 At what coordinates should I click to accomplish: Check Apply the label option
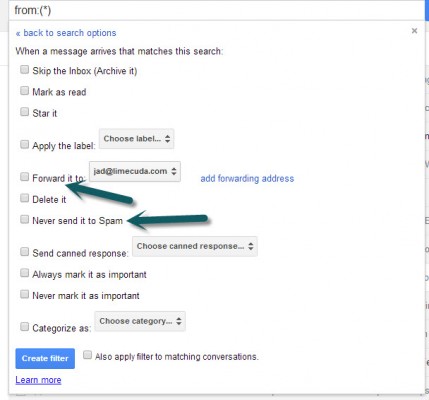tap(24, 144)
